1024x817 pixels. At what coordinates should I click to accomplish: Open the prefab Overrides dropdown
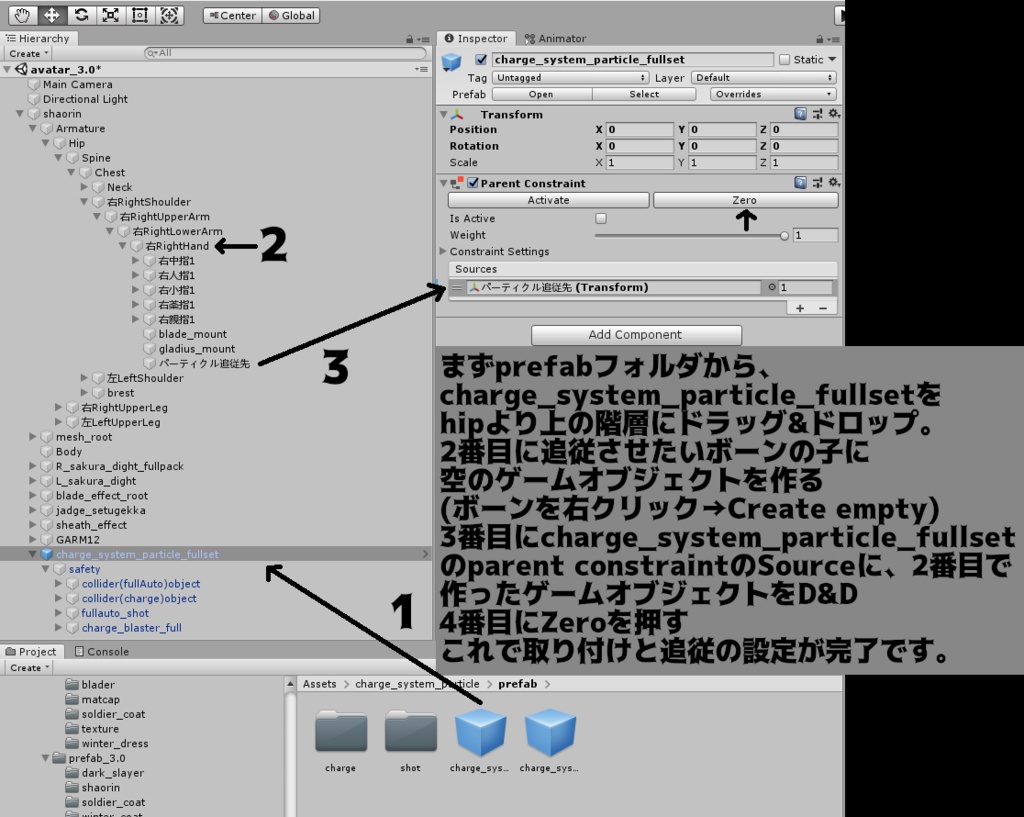[773, 94]
